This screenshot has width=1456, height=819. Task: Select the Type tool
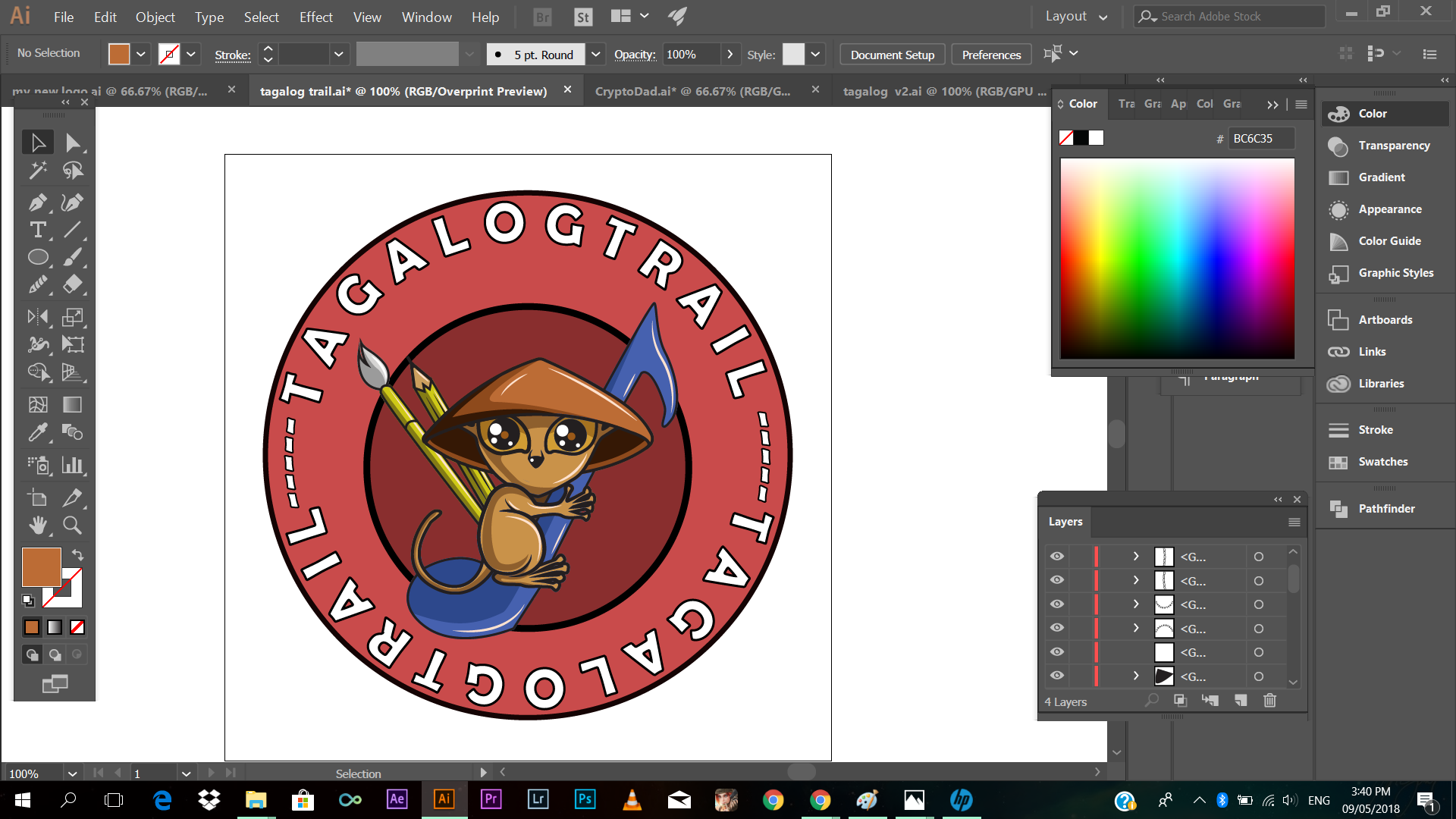coord(37,230)
